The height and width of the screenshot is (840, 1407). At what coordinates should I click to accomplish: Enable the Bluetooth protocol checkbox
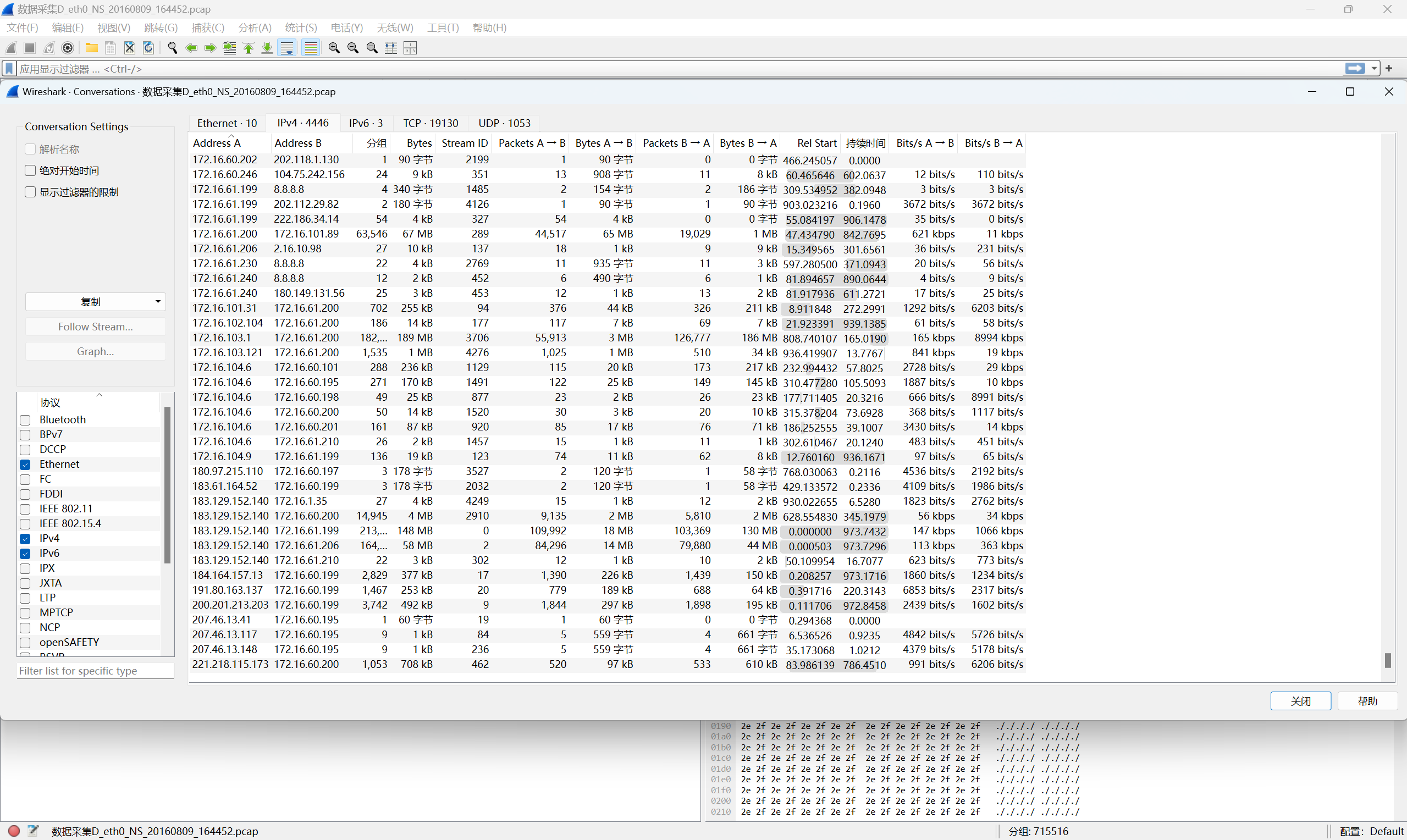pyautogui.click(x=25, y=420)
